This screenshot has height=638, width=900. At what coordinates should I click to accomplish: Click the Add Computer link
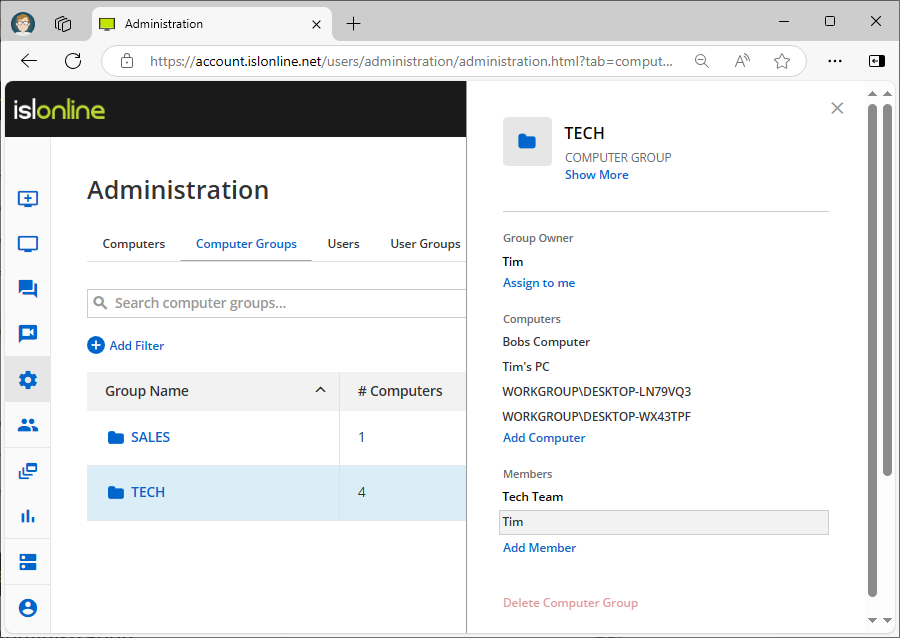click(x=544, y=438)
